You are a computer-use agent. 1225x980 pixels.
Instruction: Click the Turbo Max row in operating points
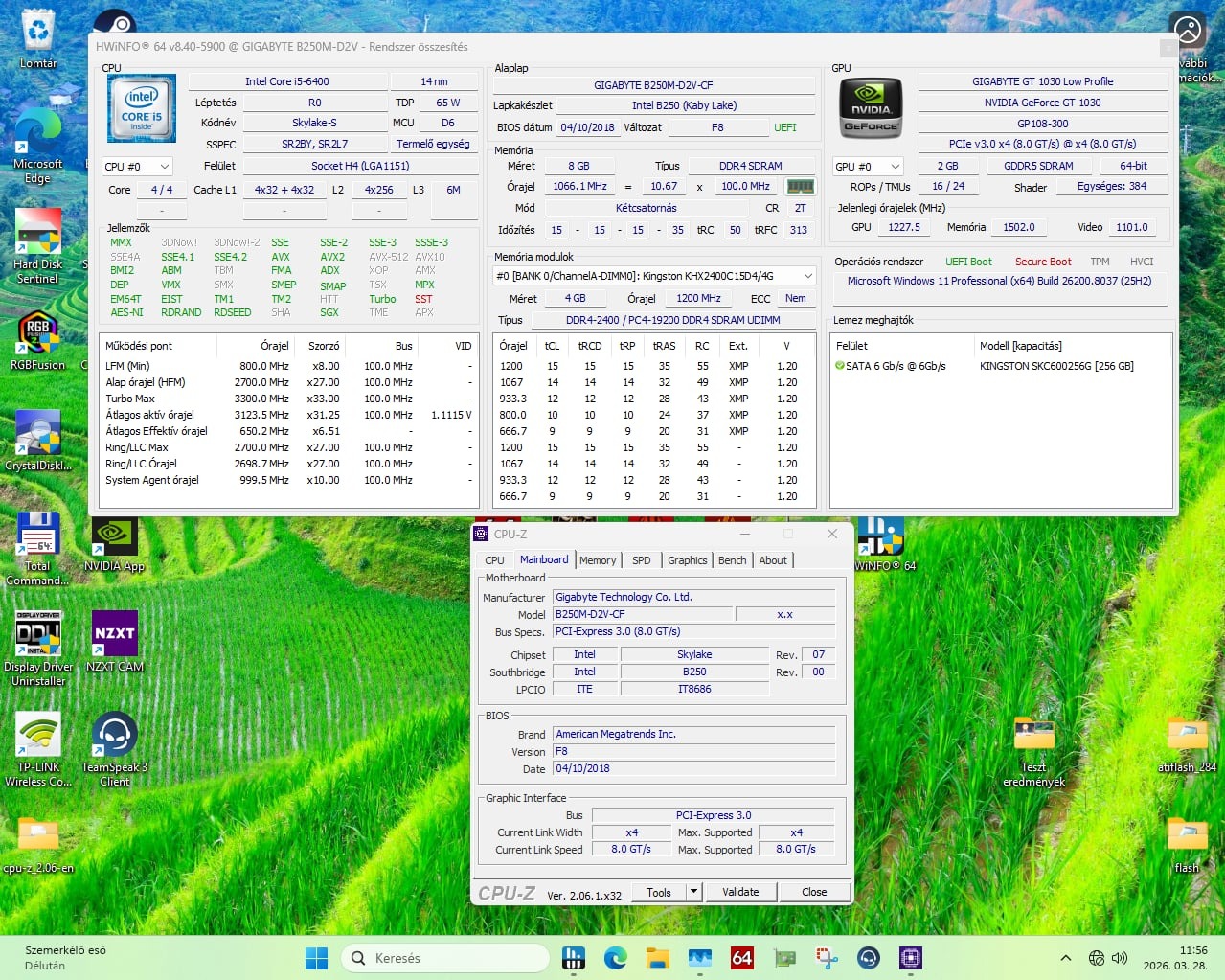(289, 399)
